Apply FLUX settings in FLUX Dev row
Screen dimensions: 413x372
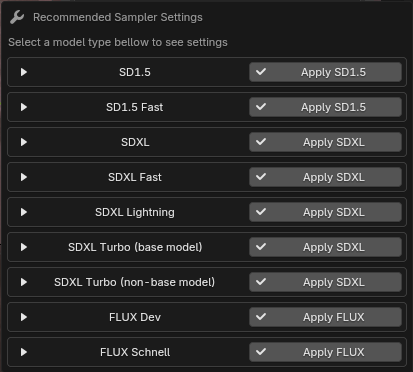[325, 317]
